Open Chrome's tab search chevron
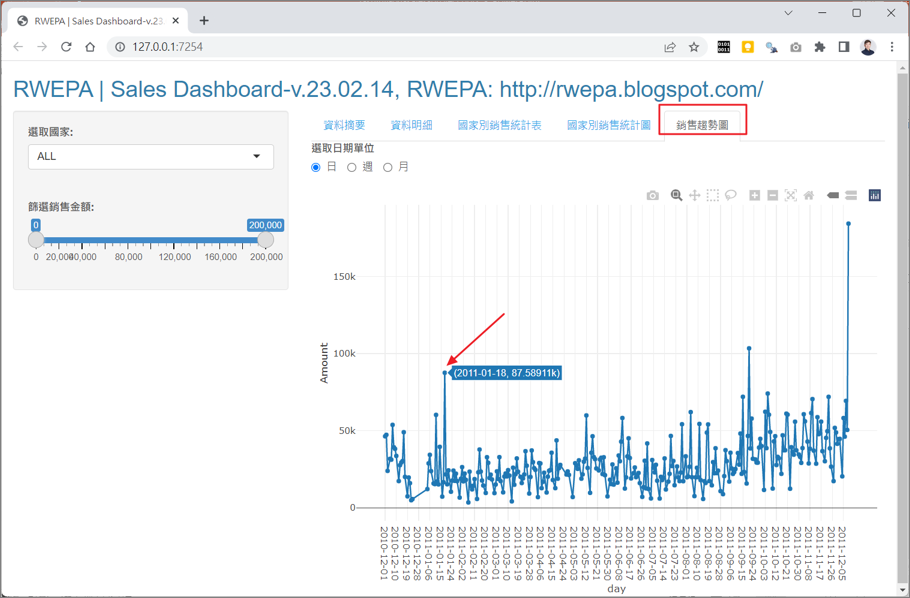910x598 pixels. (x=788, y=14)
